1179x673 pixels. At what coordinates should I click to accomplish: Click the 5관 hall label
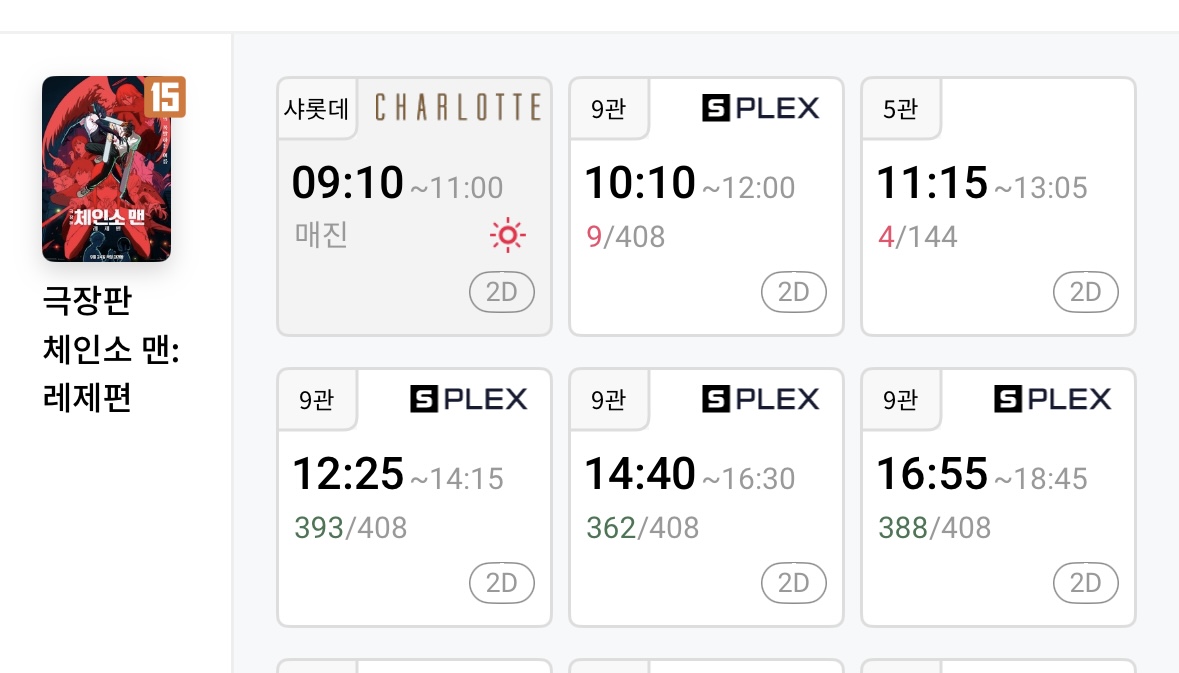tap(900, 108)
